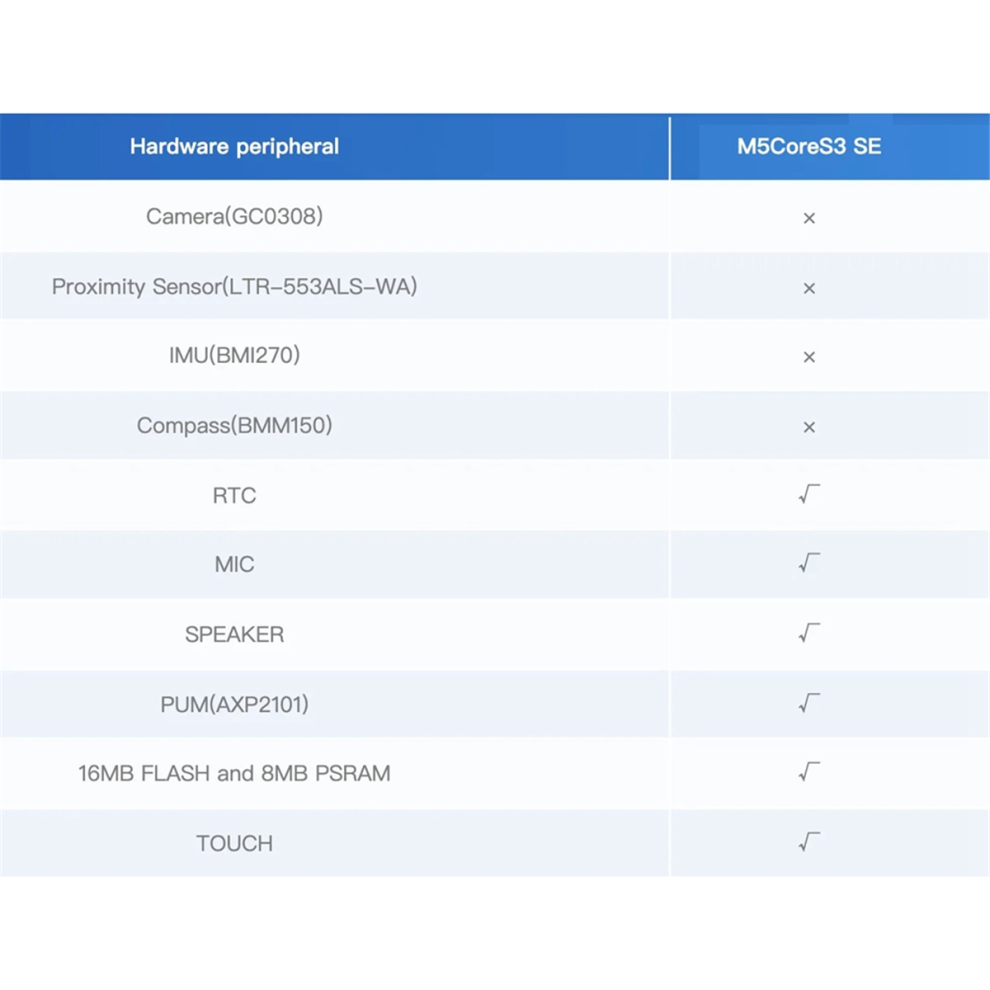The height and width of the screenshot is (990, 990).
Task: Click the X mark in the IMU(BMI270) row
Action: 809,357
